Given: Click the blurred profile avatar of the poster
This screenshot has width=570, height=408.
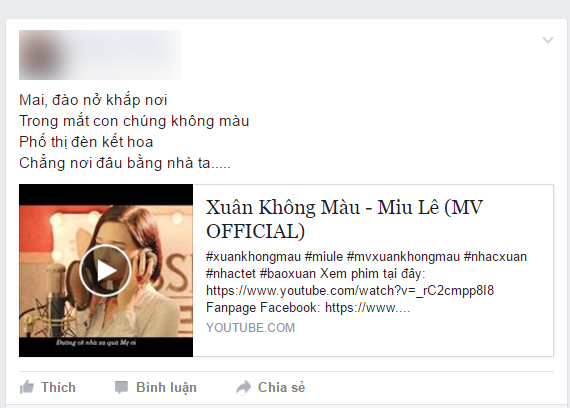Looking at the screenshot, I should [x=42, y=55].
